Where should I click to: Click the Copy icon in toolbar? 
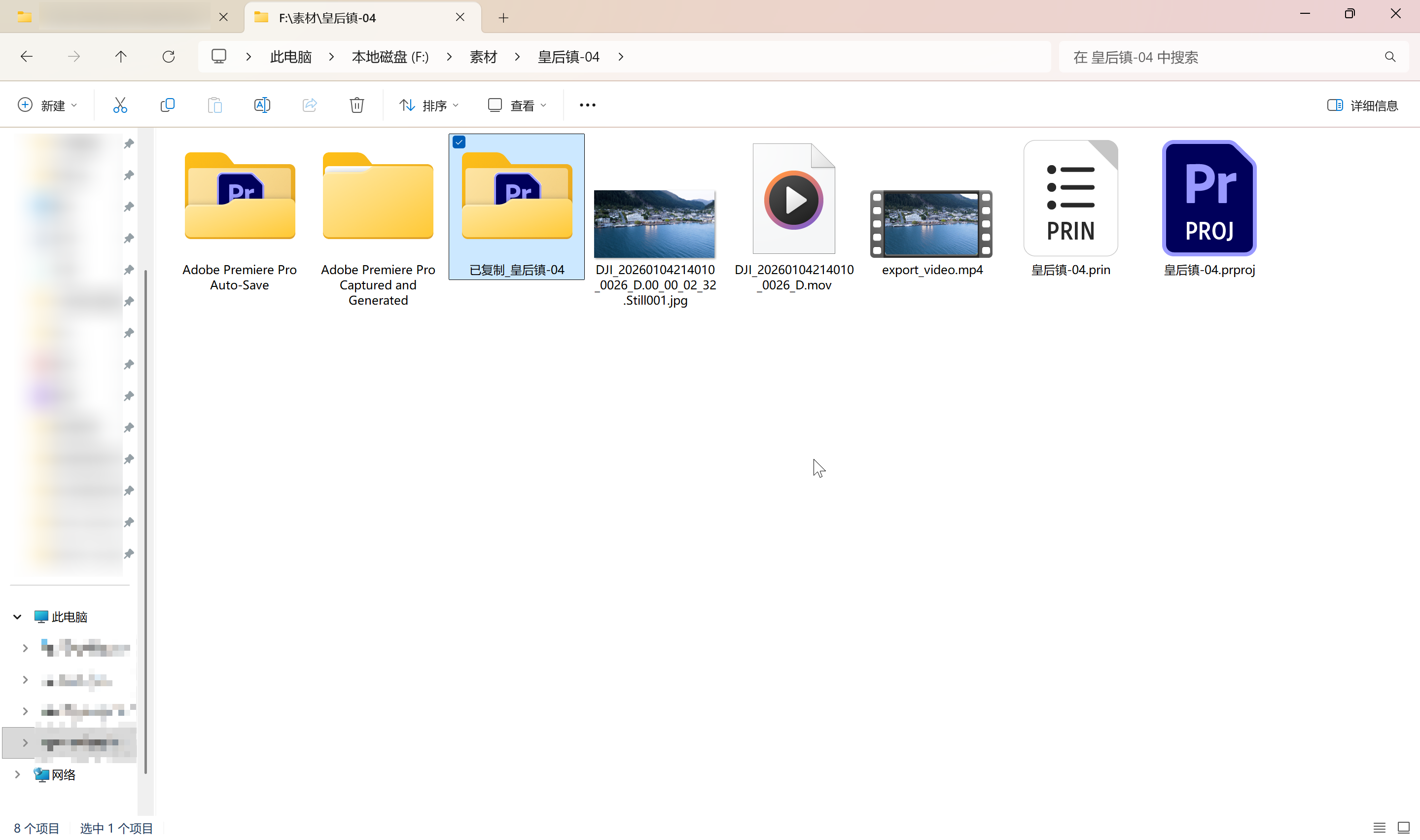(x=168, y=105)
